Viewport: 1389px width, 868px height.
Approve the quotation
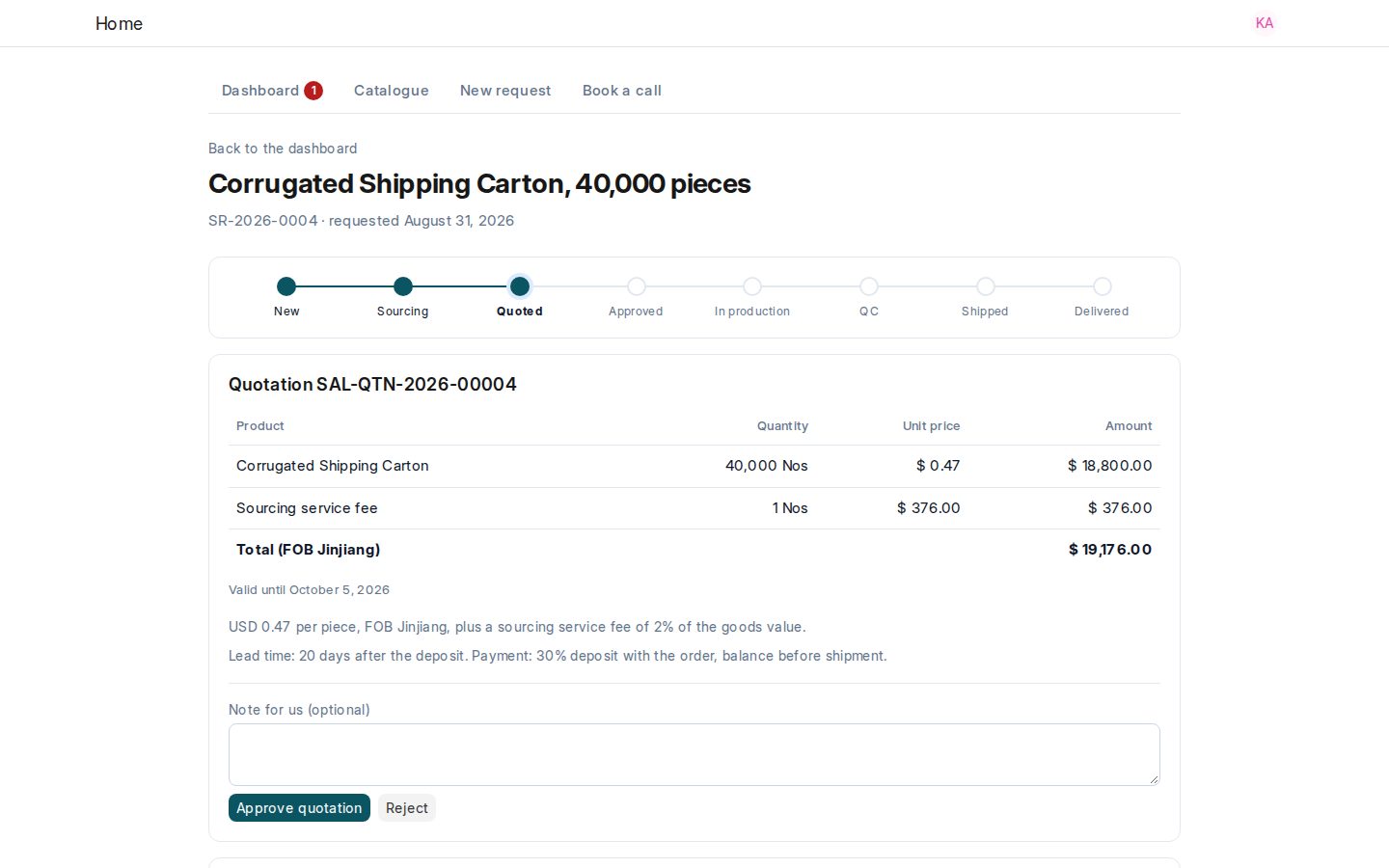pyautogui.click(x=299, y=808)
